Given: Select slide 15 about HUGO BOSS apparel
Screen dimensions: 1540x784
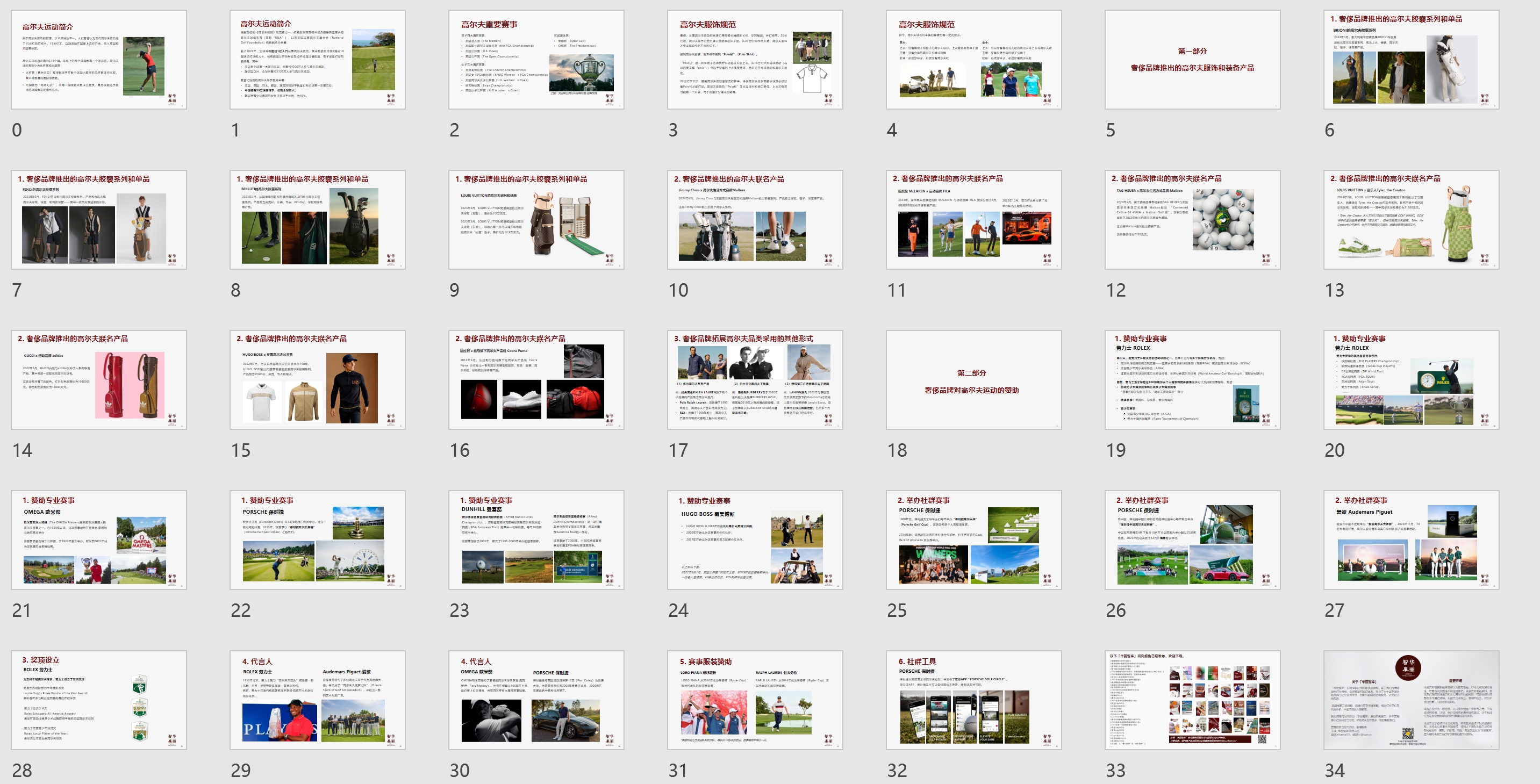Looking at the screenshot, I should tap(318, 379).
